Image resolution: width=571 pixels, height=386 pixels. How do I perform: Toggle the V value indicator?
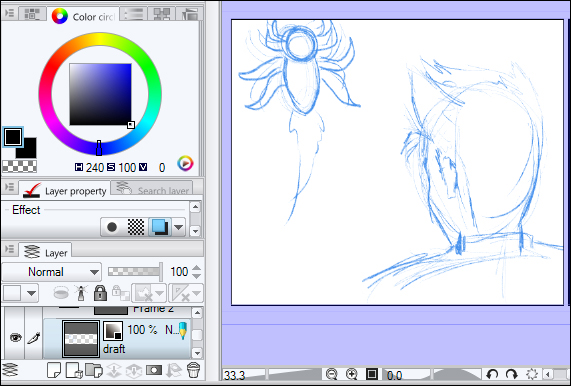pos(143,167)
